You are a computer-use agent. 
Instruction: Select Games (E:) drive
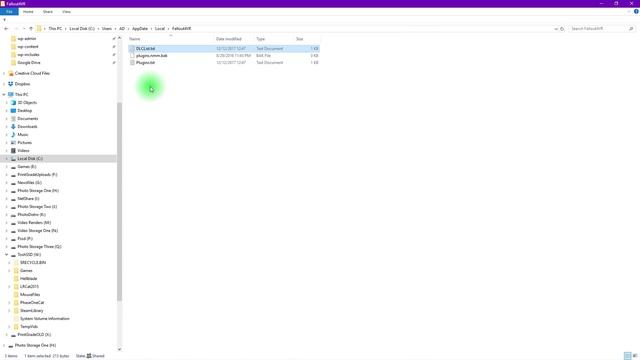click(x=27, y=167)
